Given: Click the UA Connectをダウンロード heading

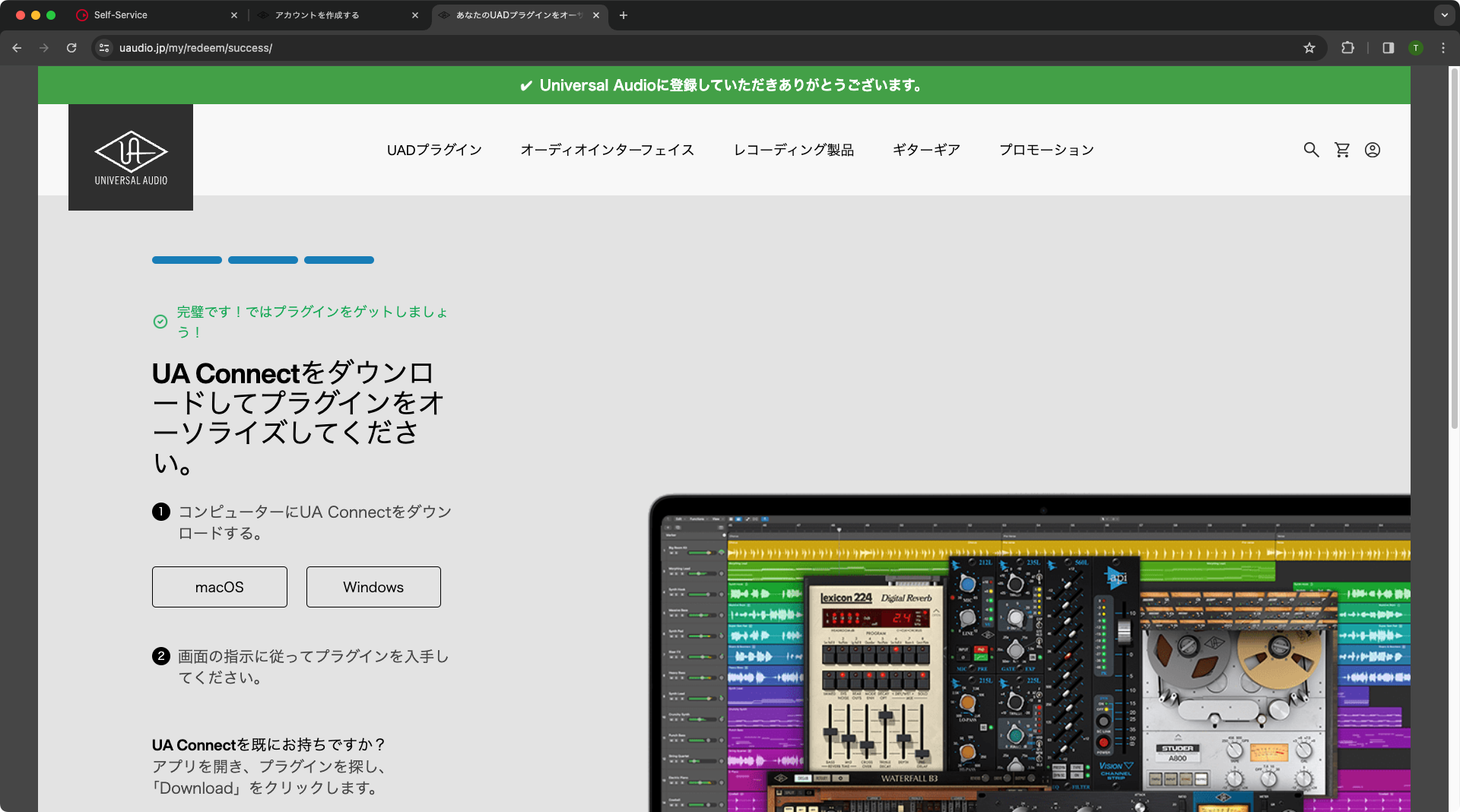Looking at the screenshot, I should click(x=298, y=418).
